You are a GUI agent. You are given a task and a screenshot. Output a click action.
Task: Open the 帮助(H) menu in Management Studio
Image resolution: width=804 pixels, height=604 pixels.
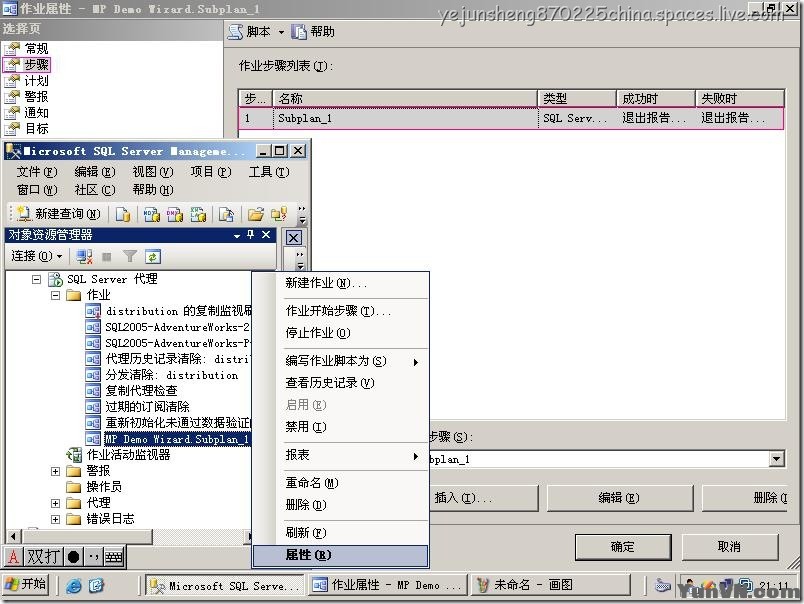153,190
